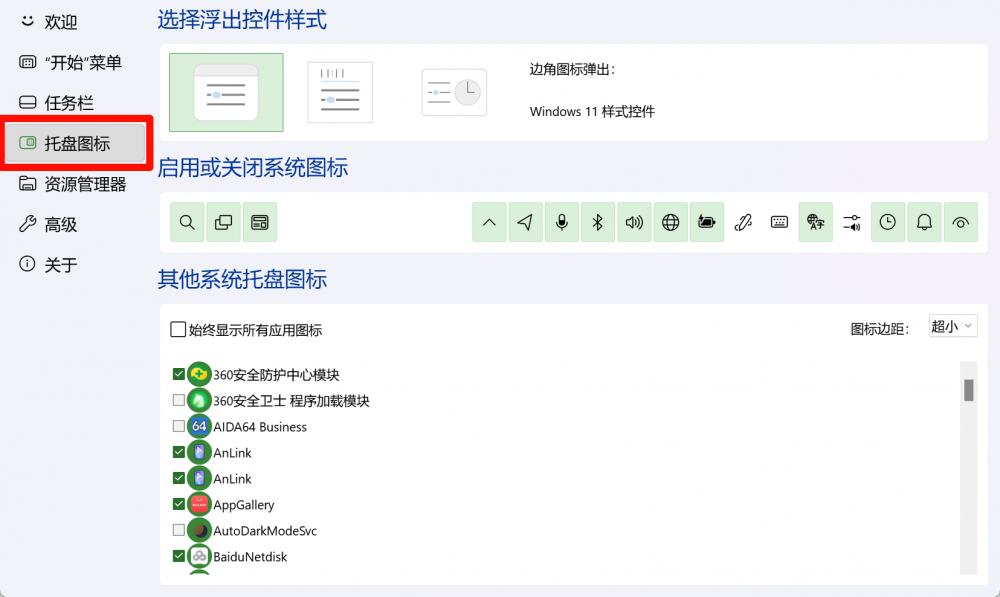Toggle the microphone system tray icon
1000x597 pixels.
coord(562,223)
